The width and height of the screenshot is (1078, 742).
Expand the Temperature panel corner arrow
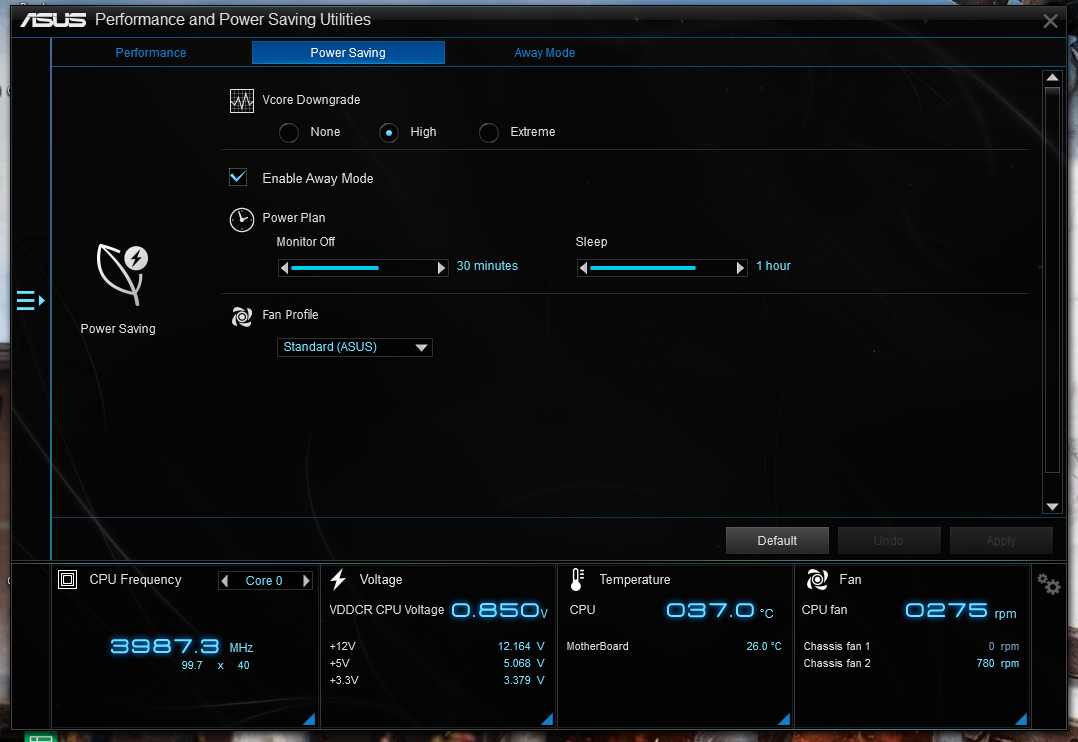tap(784, 719)
